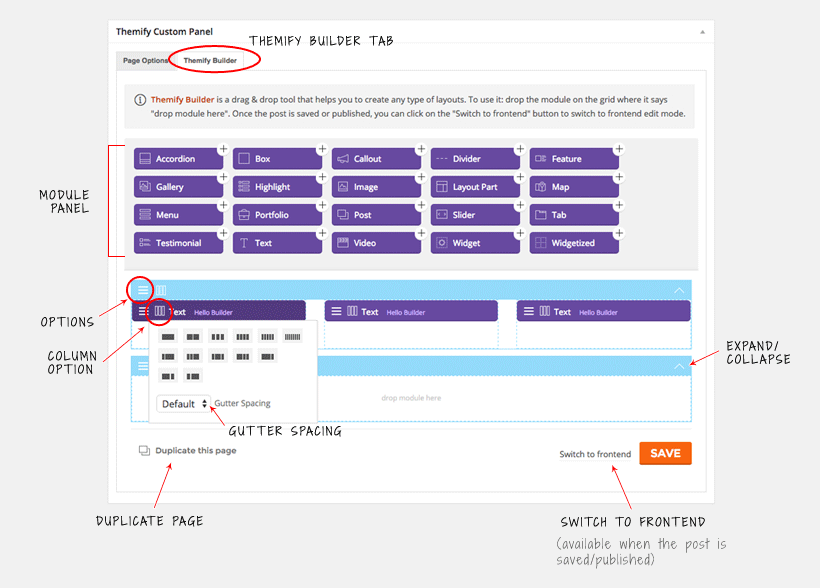Select the Text module in the module panel
The image size is (820, 588).
(x=277, y=243)
